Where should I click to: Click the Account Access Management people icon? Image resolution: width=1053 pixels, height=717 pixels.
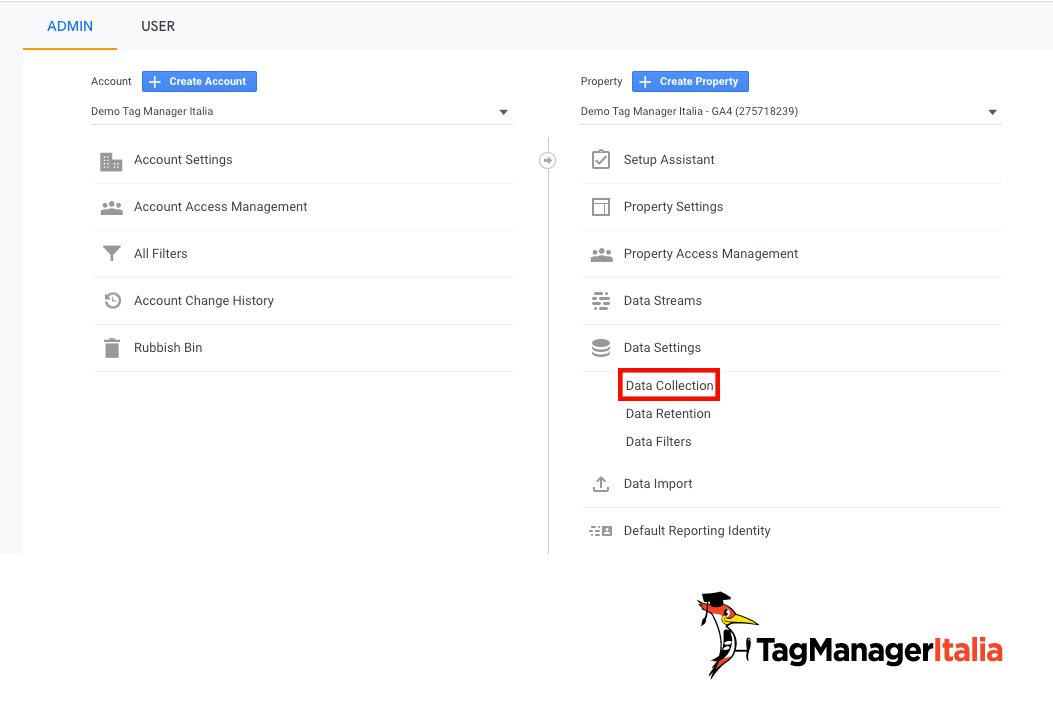[x=111, y=208]
